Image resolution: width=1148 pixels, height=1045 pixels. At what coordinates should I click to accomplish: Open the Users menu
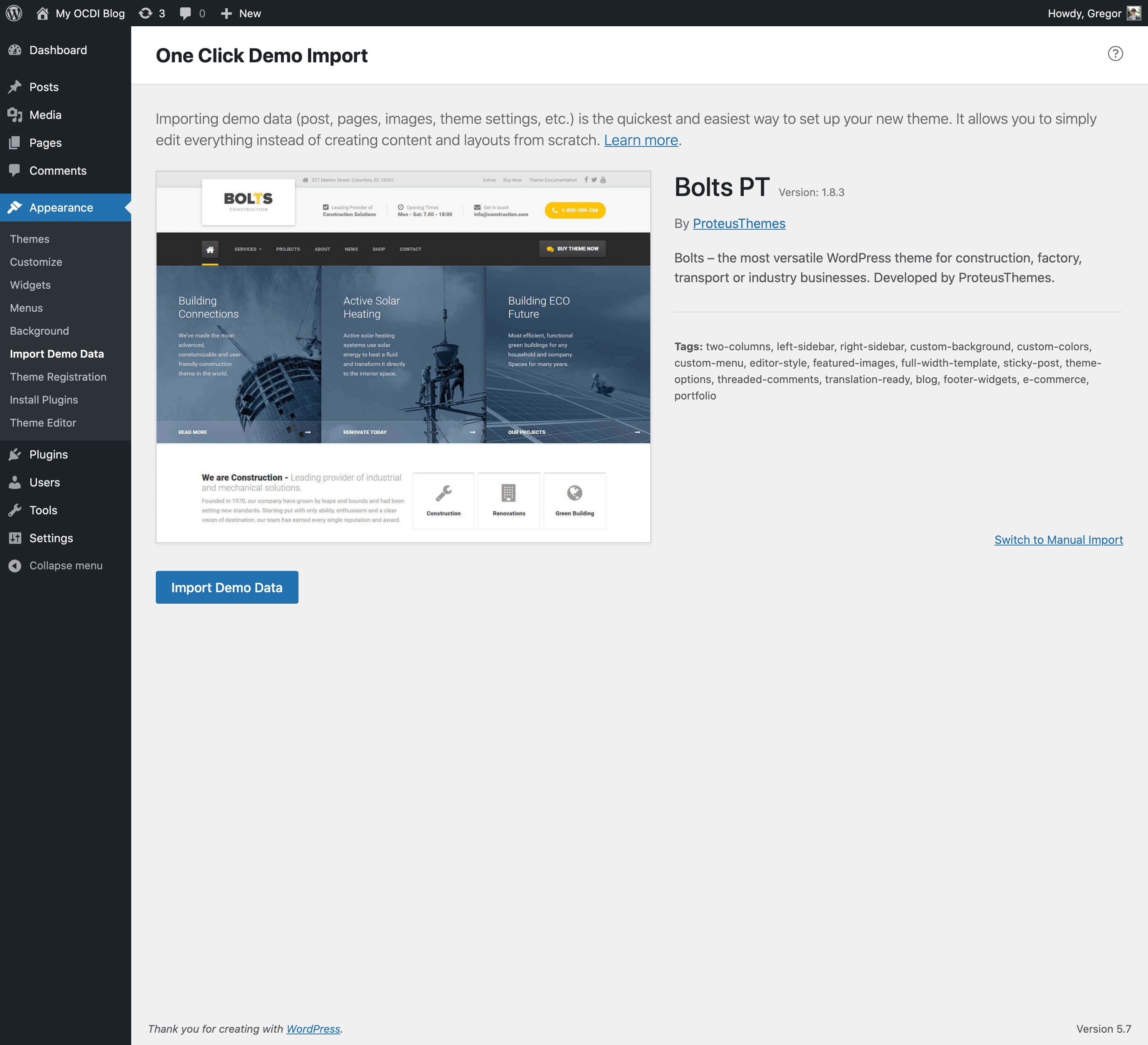[44, 482]
